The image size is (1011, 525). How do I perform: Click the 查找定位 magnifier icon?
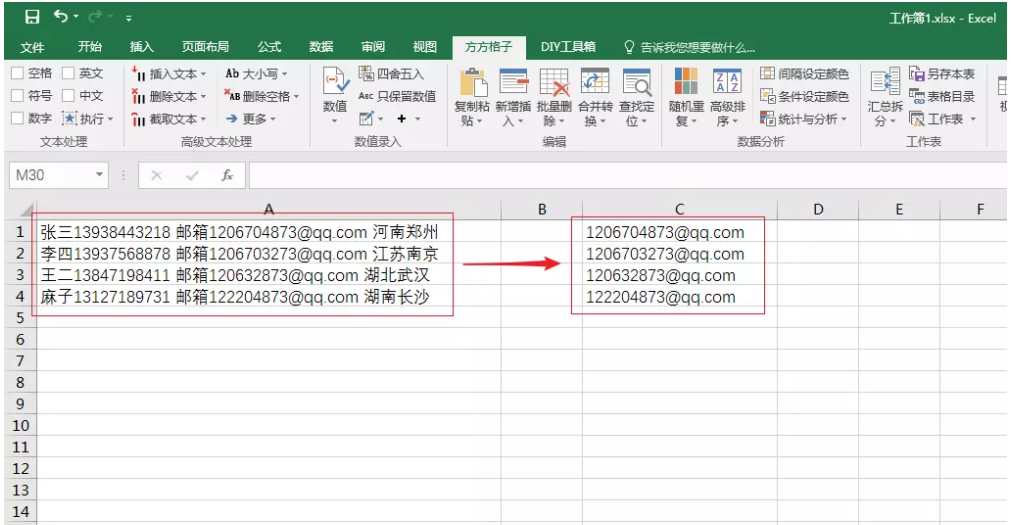[636, 83]
